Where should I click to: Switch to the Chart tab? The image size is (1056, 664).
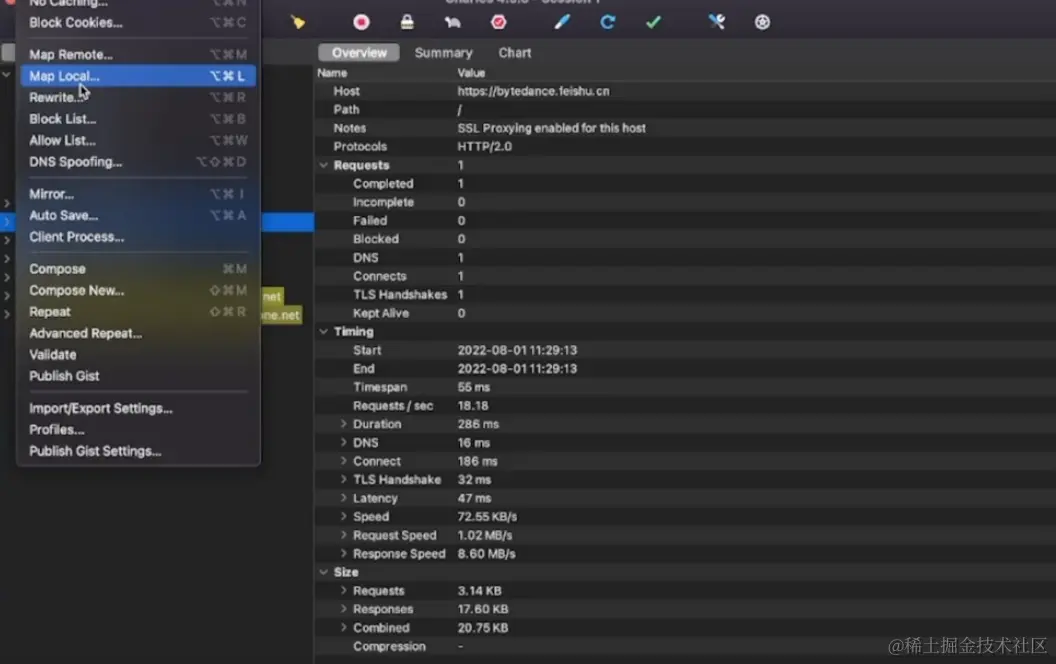[515, 53]
